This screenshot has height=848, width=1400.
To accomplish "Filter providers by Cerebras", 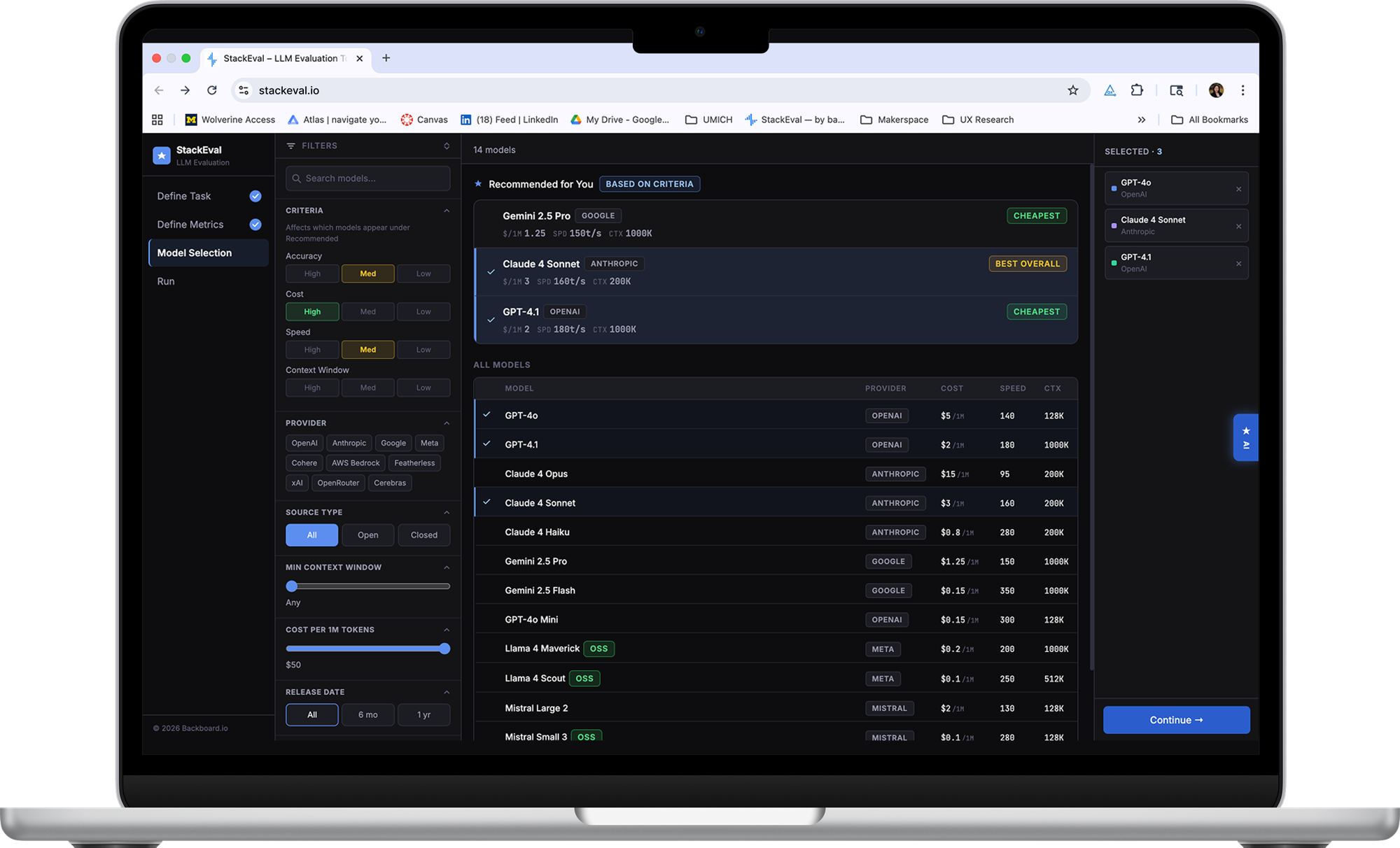I will [390, 483].
